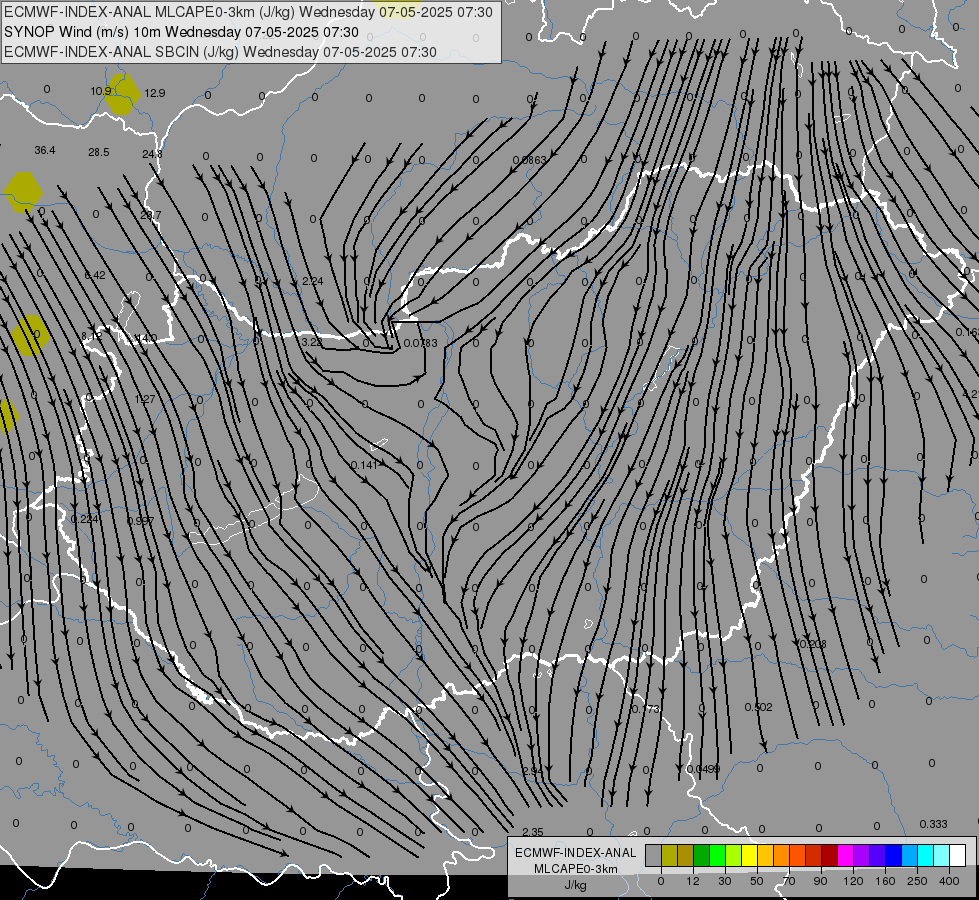The height and width of the screenshot is (900, 979).
Task: Click the grid value 0.173
Action: [x=646, y=709]
